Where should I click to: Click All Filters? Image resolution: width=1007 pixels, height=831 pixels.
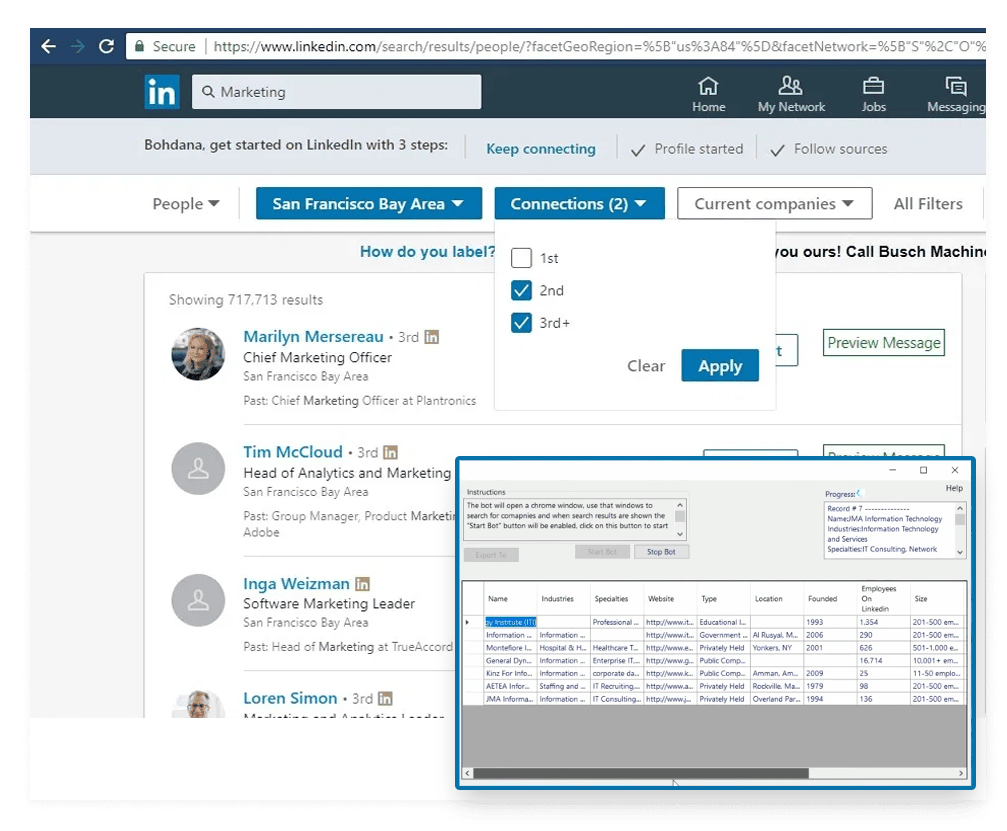coord(928,204)
